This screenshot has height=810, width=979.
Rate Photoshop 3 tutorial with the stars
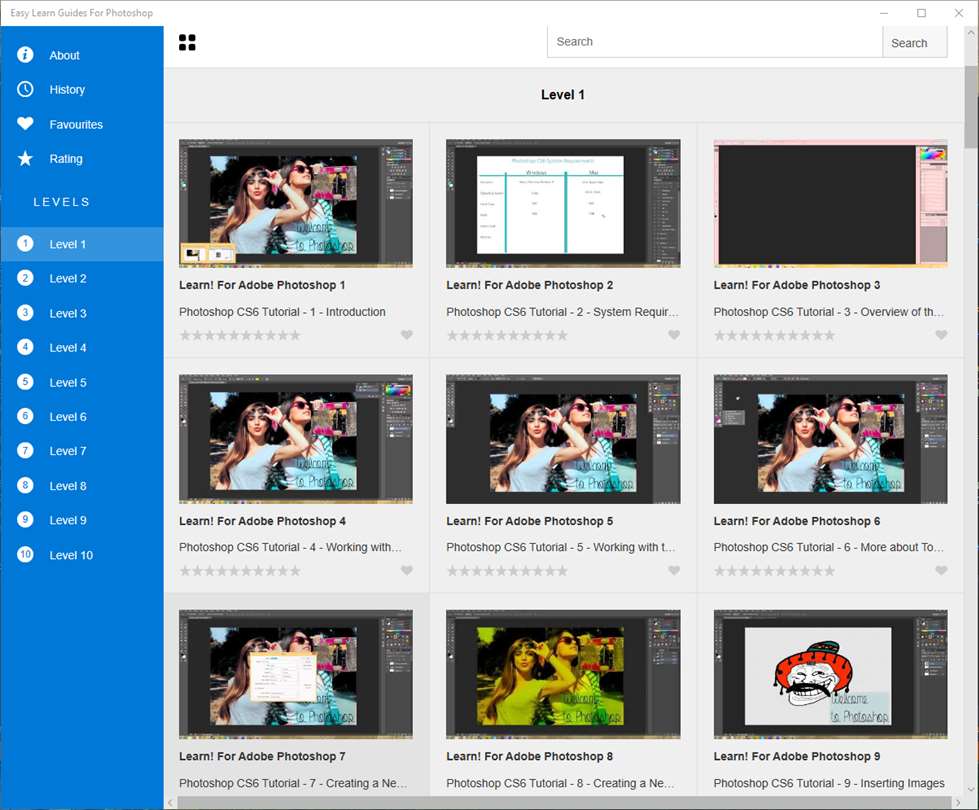pyautogui.click(x=774, y=335)
